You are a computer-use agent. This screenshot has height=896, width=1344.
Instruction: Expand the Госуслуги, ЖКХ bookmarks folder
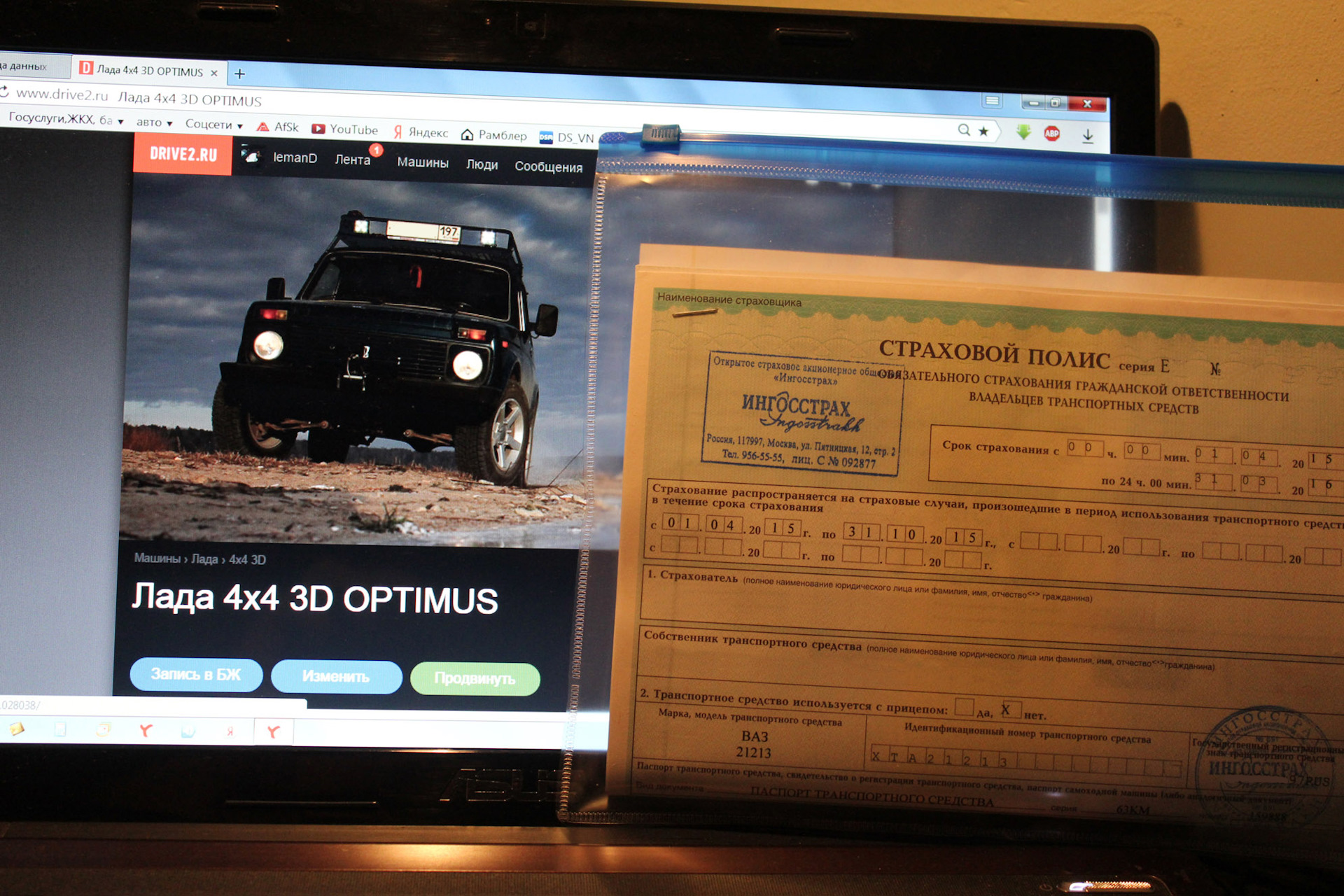[x=66, y=119]
